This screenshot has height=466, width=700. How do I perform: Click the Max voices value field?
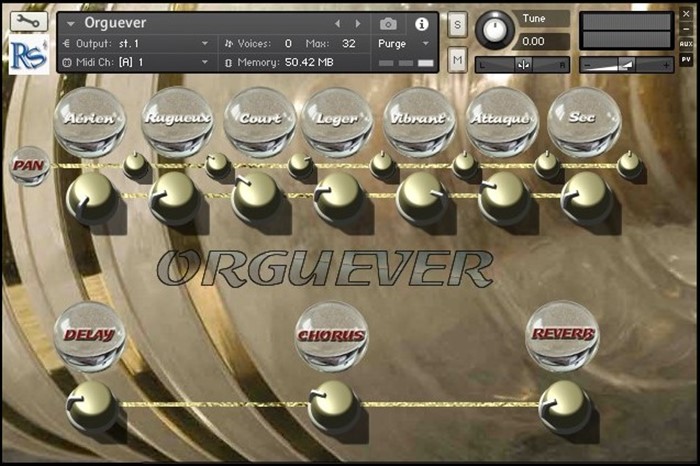(x=348, y=44)
